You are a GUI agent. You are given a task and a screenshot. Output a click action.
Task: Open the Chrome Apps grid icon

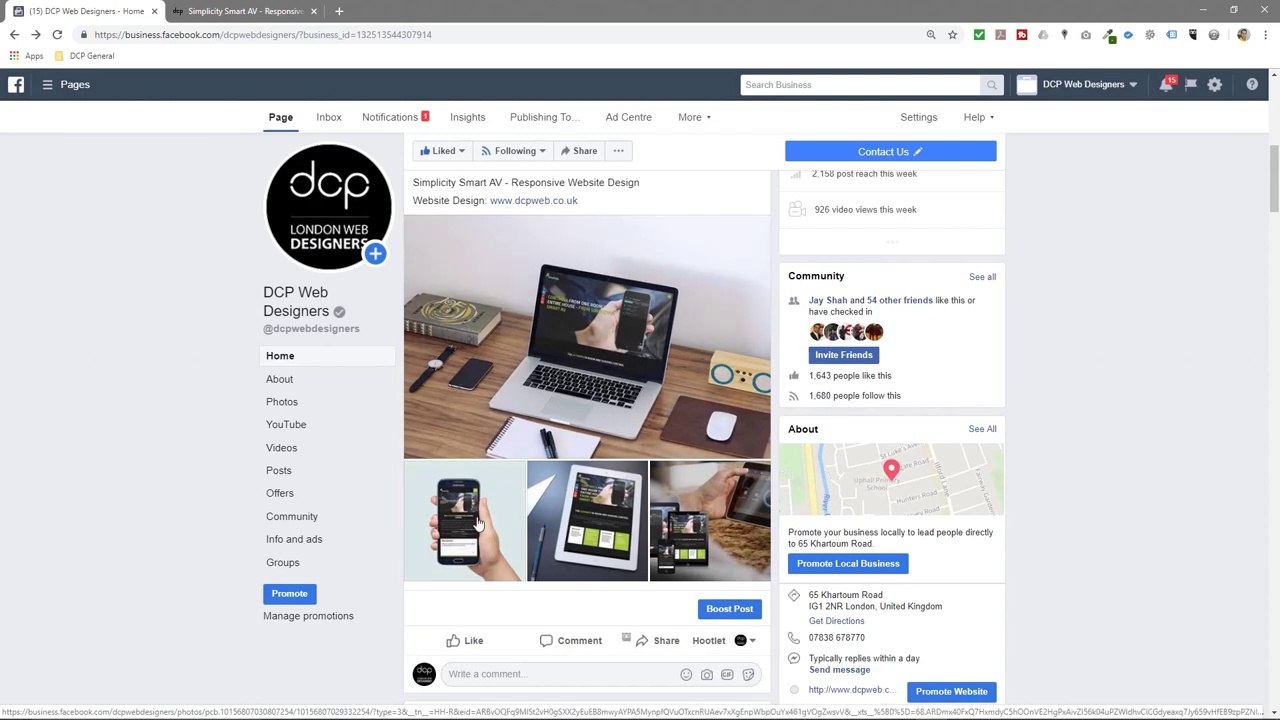pyautogui.click(x=14, y=56)
